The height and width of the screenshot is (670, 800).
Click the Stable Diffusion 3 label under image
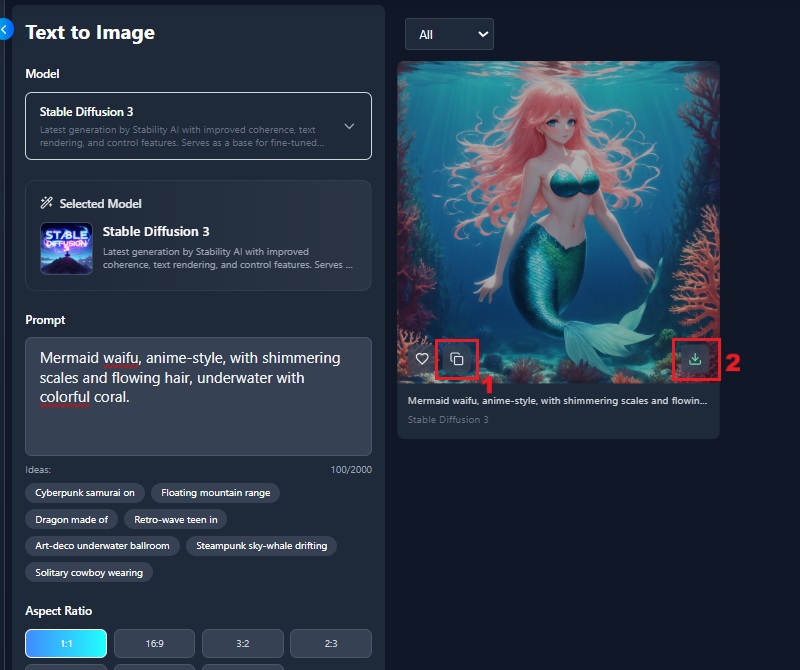(x=448, y=419)
